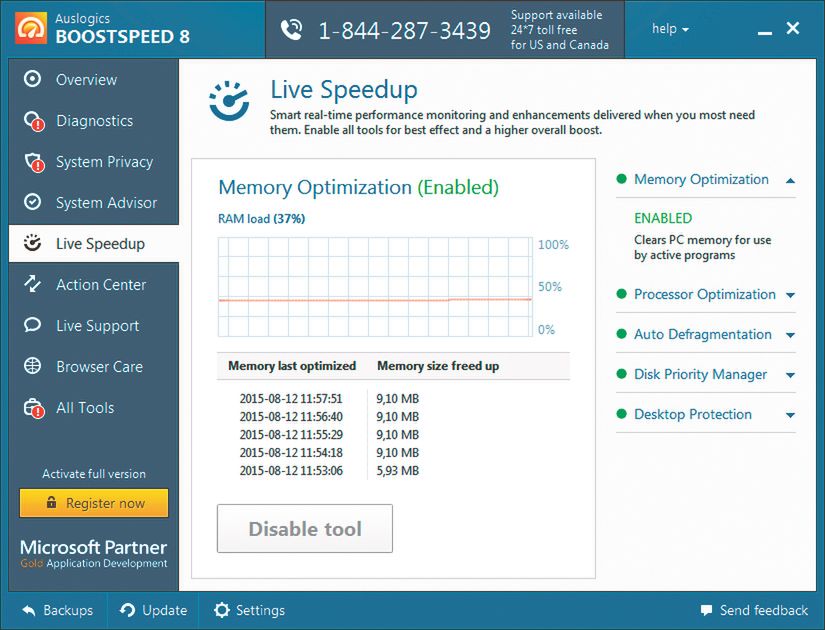Click the Activate full version text
The height and width of the screenshot is (630, 825).
94,474
